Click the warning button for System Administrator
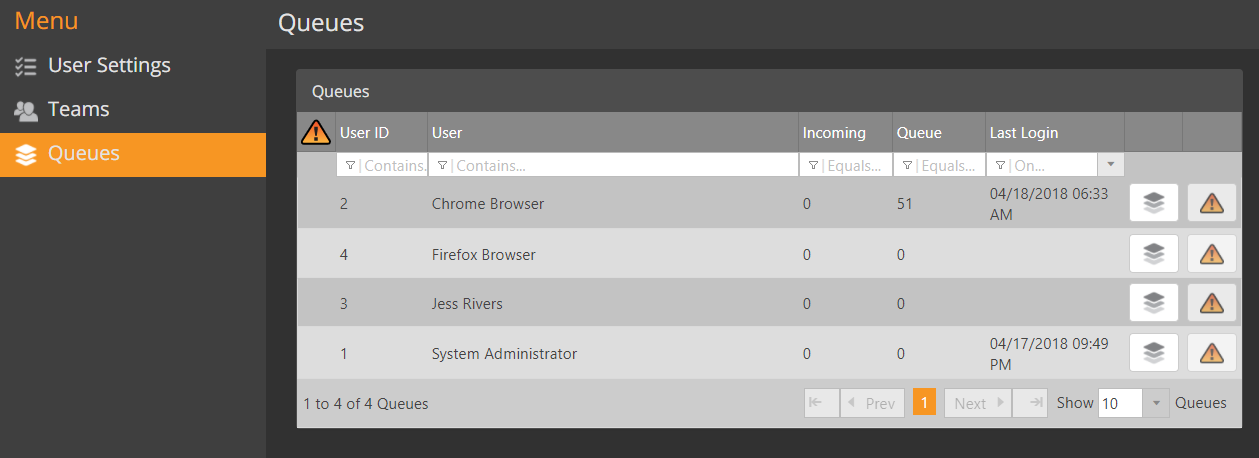 click(1212, 352)
